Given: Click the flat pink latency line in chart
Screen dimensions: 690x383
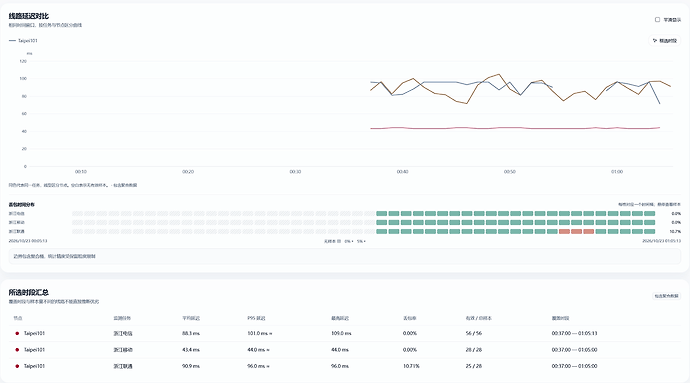Looking at the screenshot, I should pyautogui.click(x=515, y=128).
